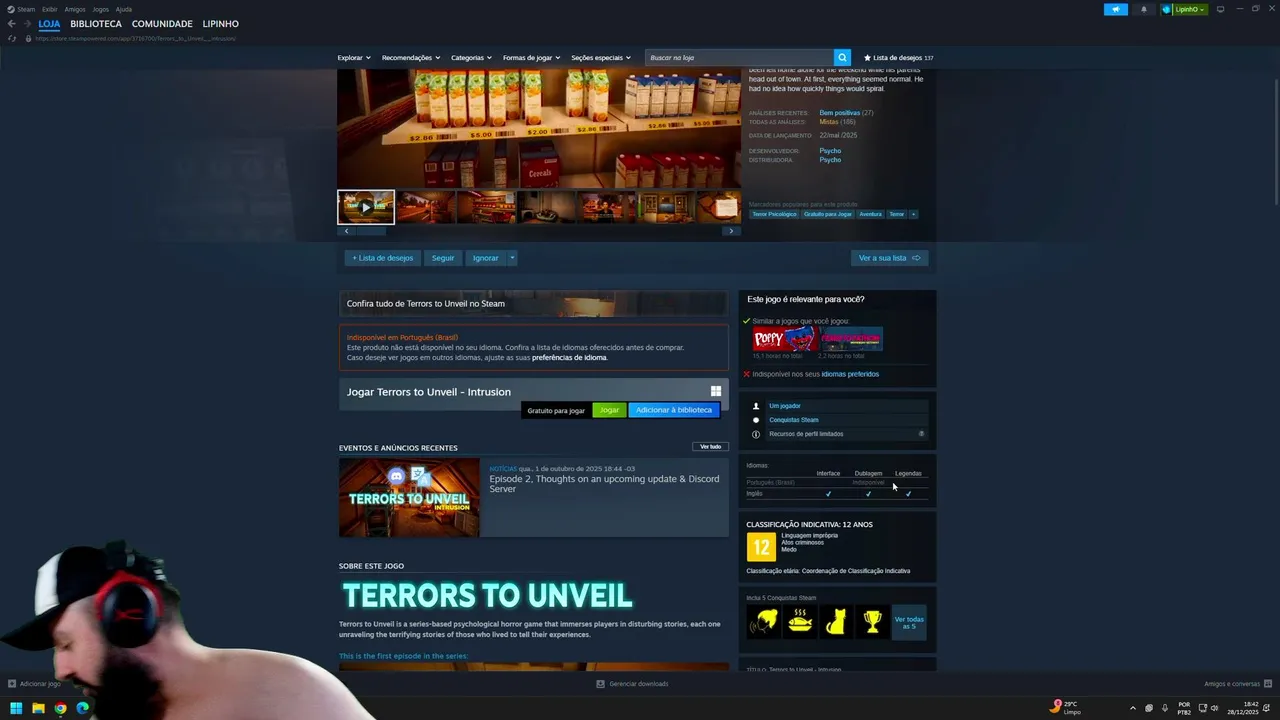Open the Exibir menu
Image resolution: width=1280 pixels, height=720 pixels.
[50, 9]
